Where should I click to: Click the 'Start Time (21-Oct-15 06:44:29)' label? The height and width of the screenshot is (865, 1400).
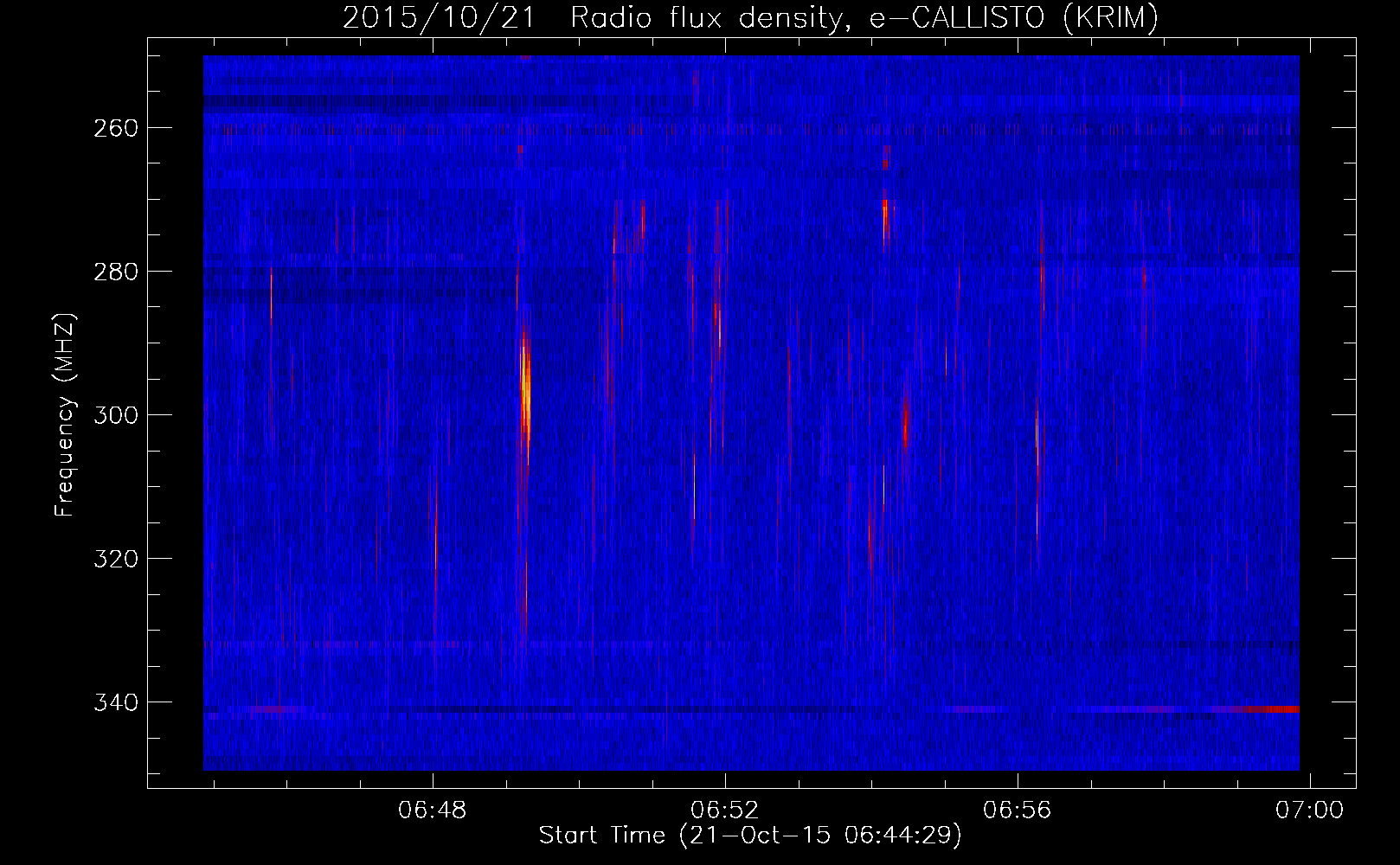pyautogui.click(x=750, y=836)
